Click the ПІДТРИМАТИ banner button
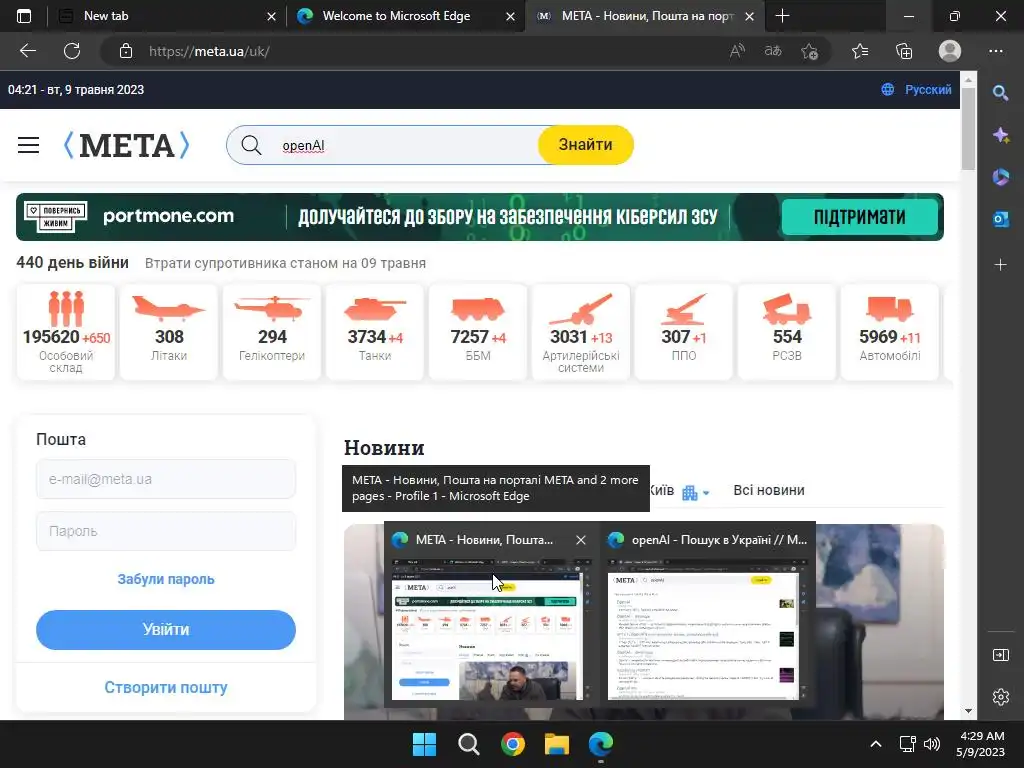1024x768 pixels. 859,217
